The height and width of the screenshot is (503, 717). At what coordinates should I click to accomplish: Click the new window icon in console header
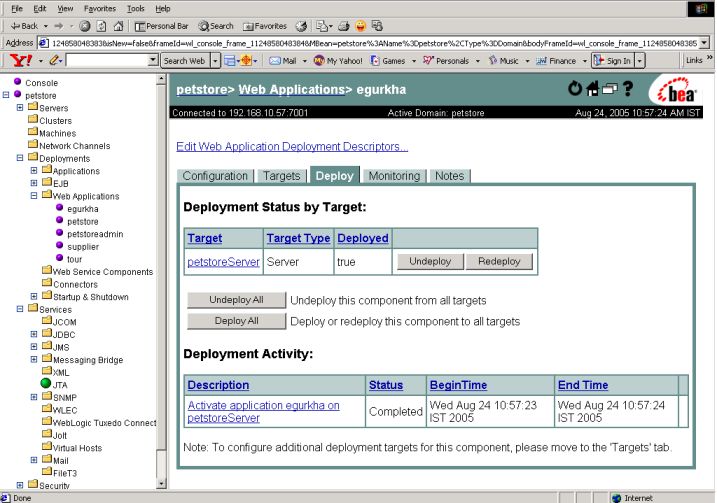610,89
